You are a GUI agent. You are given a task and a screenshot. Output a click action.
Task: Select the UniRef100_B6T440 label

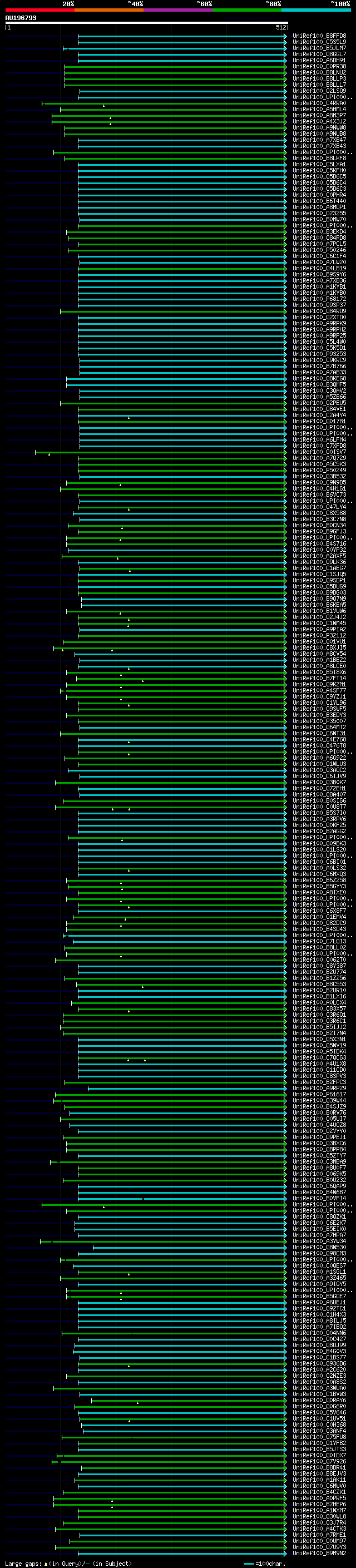point(319,201)
